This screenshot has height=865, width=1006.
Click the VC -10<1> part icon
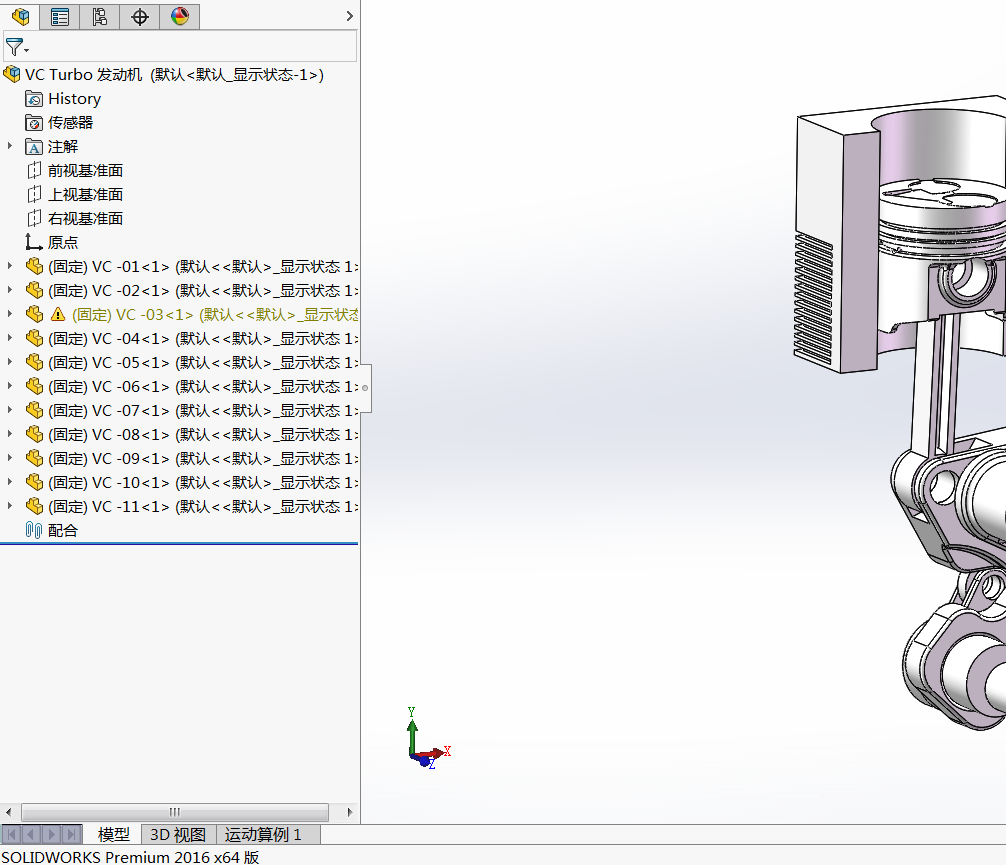click(x=34, y=482)
